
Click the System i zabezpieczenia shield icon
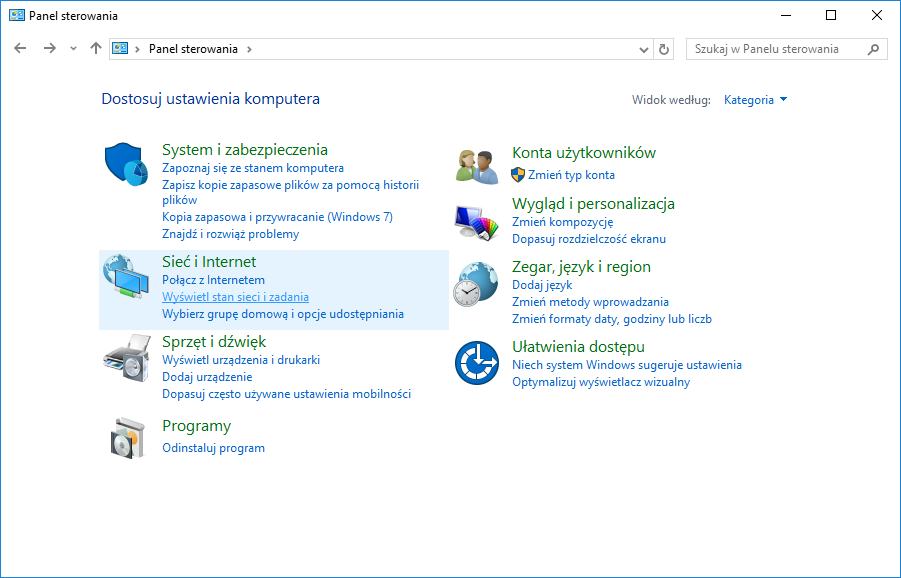(x=125, y=163)
